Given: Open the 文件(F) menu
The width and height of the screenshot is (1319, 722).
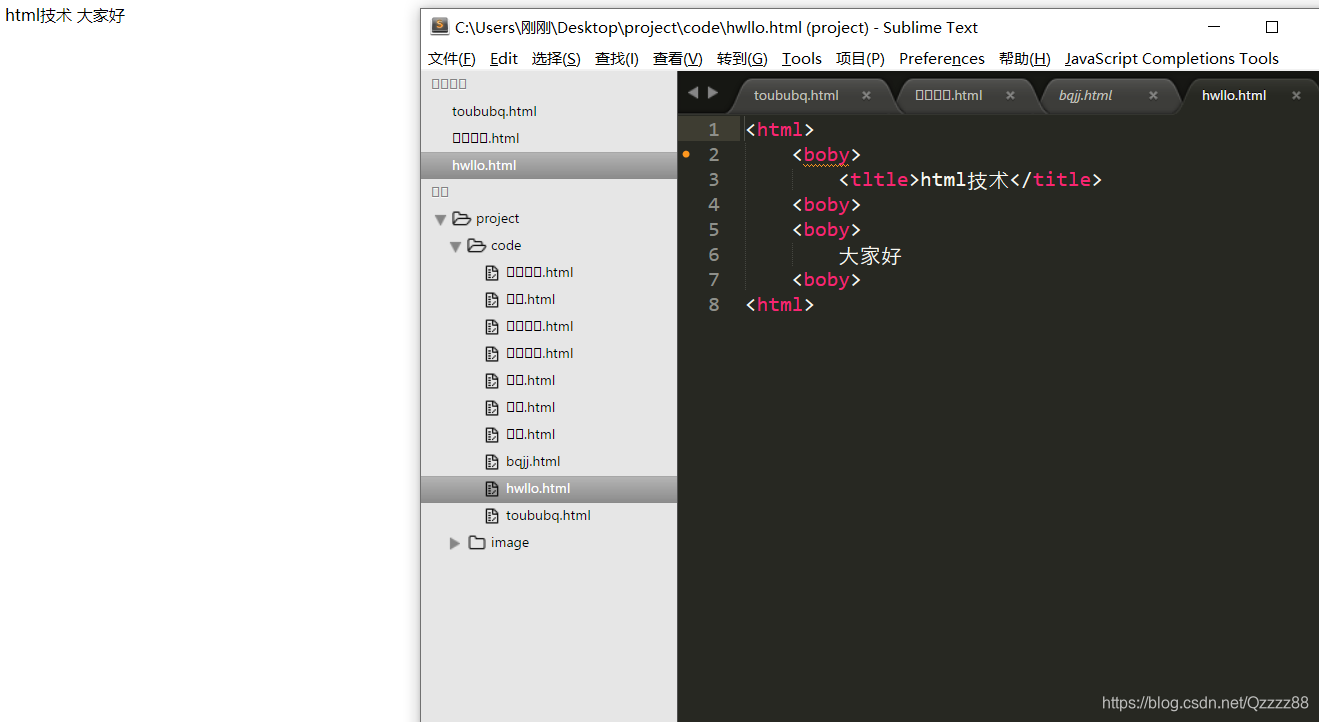Looking at the screenshot, I should pos(452,58).
